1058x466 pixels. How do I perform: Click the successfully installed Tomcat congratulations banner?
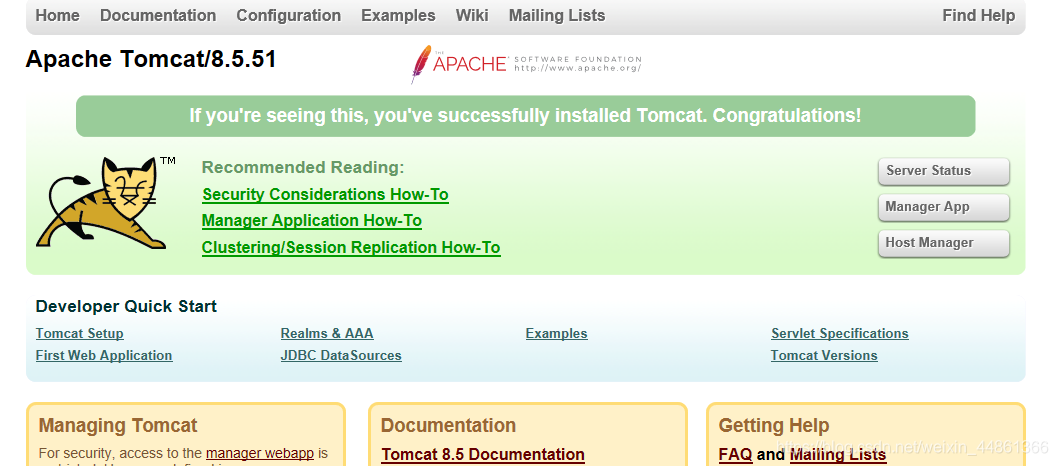click(526, 116)
